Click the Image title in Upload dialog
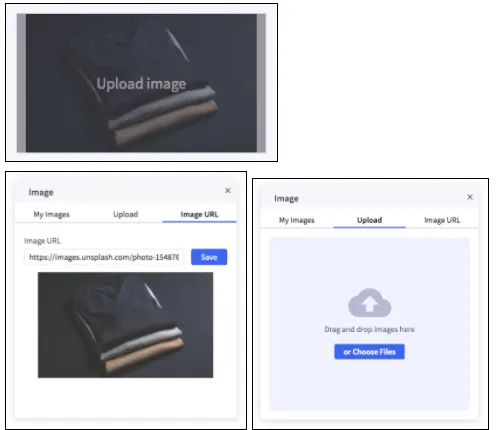The image size is (496, 430). (286, 199)
